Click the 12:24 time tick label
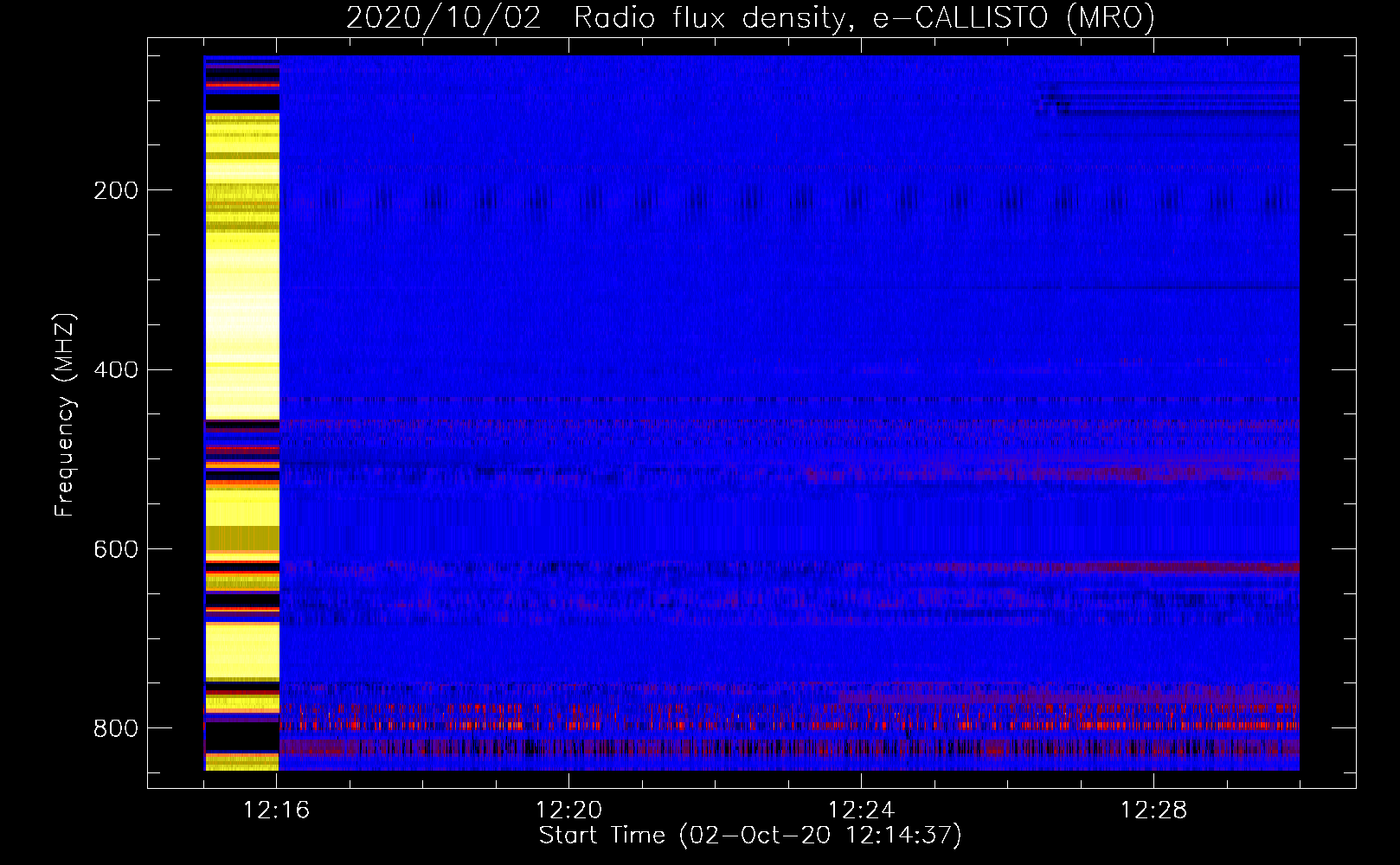This screenshot has width=1400, height=865. point(861,811)
